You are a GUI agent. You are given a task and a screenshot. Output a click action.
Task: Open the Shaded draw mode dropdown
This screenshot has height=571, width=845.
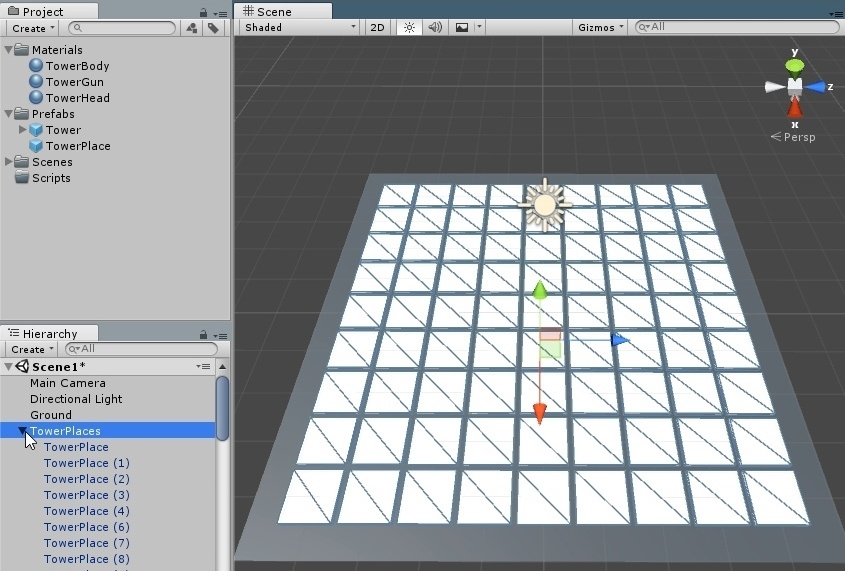pos(300,27)
